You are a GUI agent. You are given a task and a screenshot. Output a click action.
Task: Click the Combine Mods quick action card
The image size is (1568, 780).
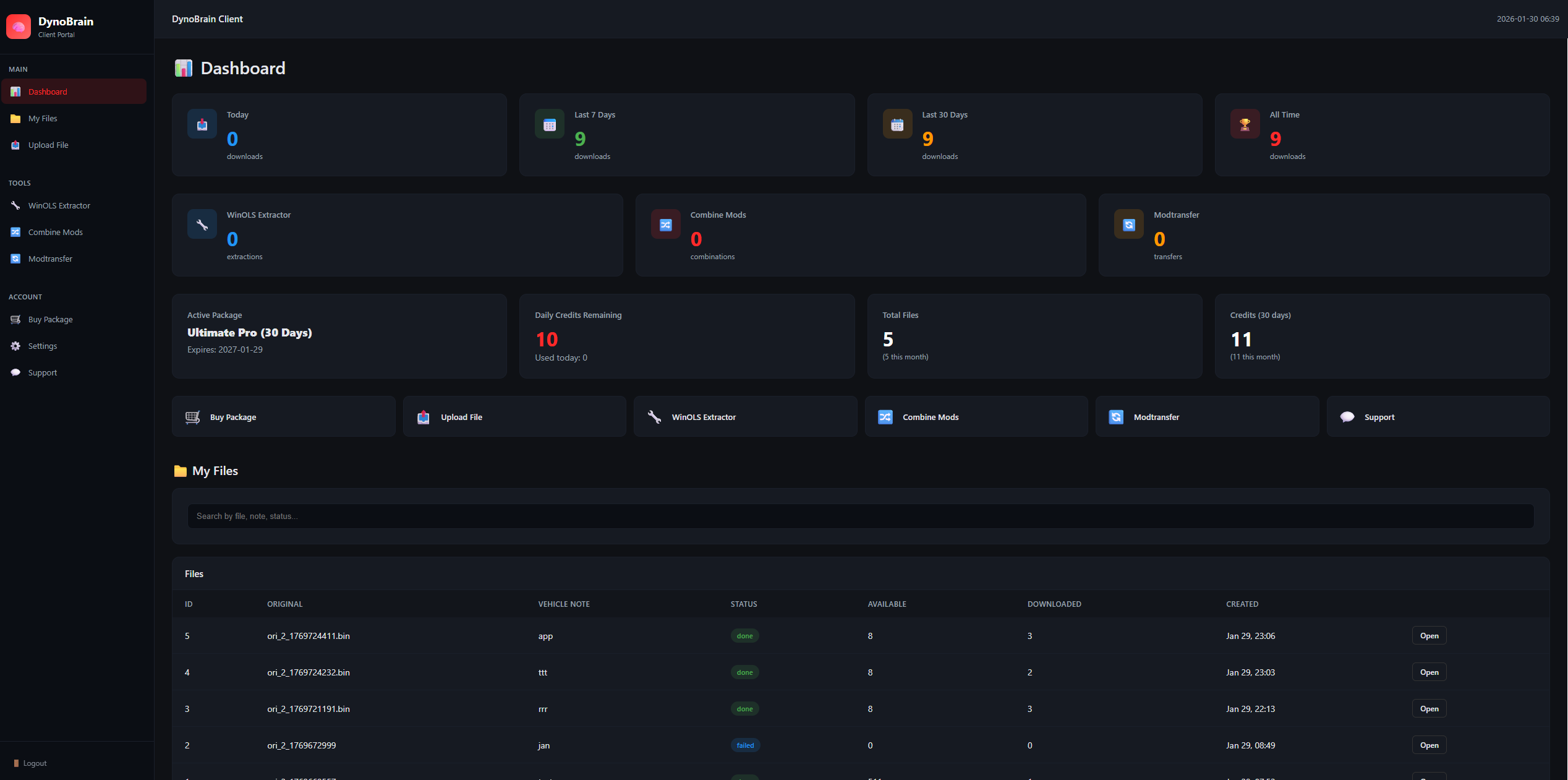[976, 416]
